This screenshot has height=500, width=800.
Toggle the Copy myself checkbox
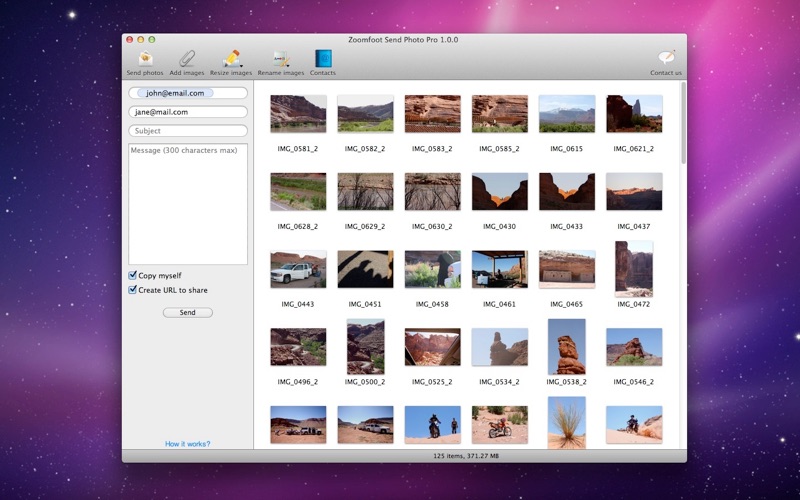133,275
